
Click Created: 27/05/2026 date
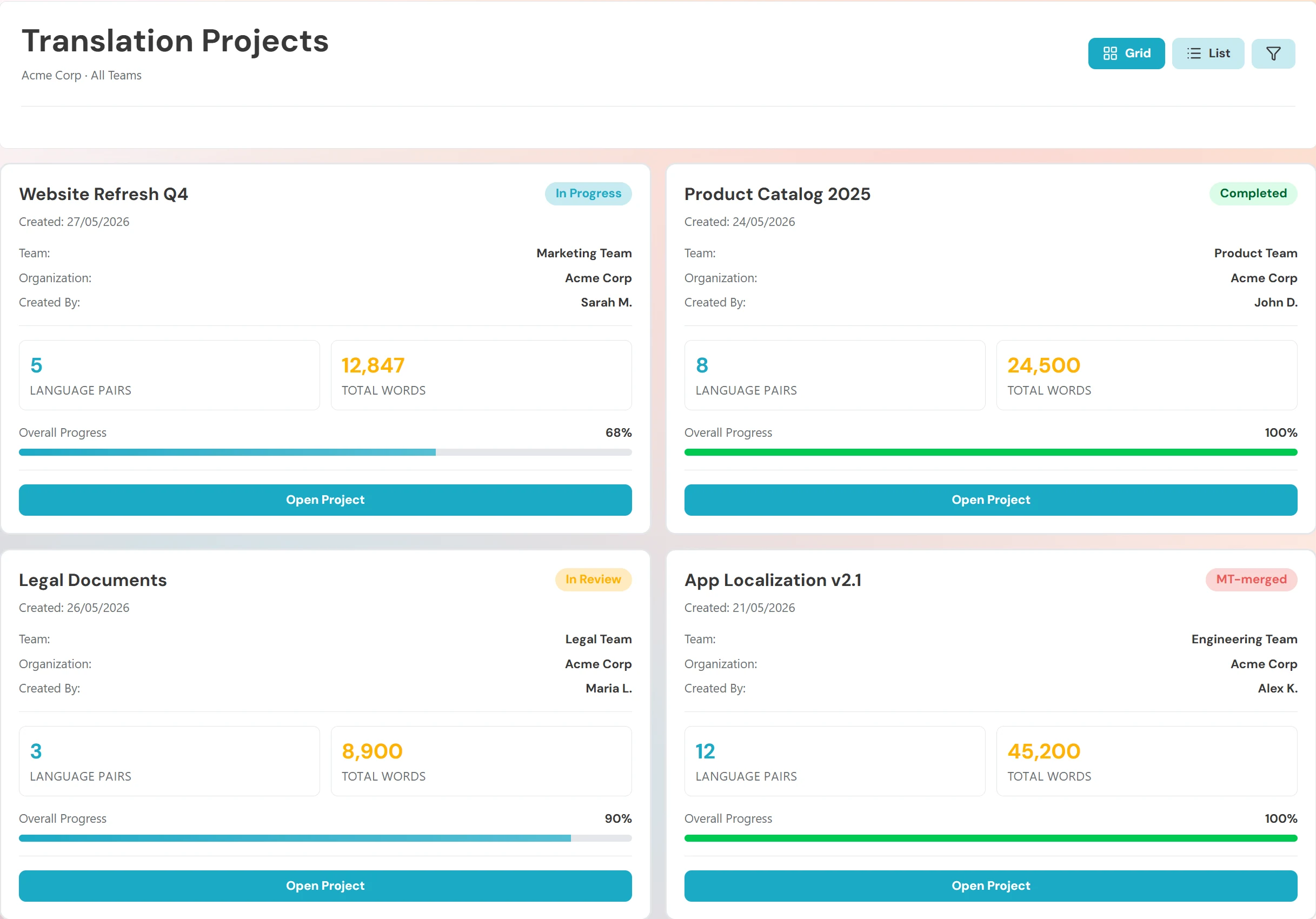[74, 222]
